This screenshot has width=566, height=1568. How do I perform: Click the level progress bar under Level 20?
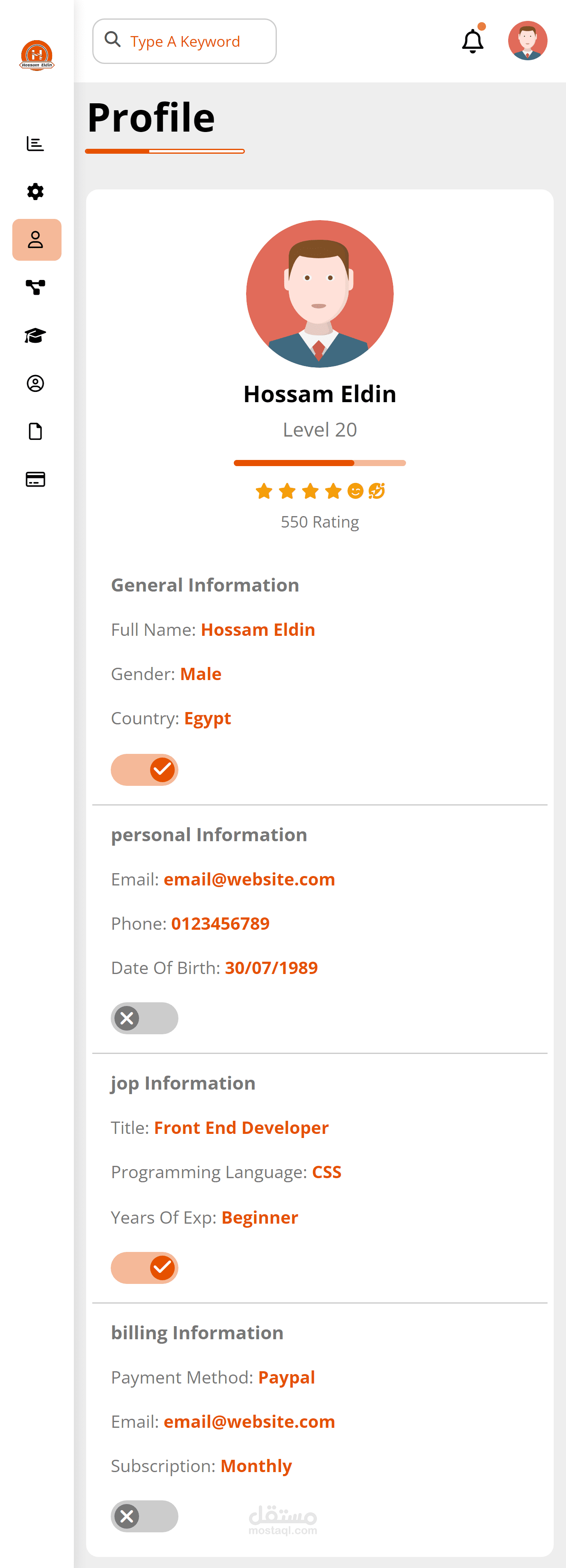coord(320,463)
